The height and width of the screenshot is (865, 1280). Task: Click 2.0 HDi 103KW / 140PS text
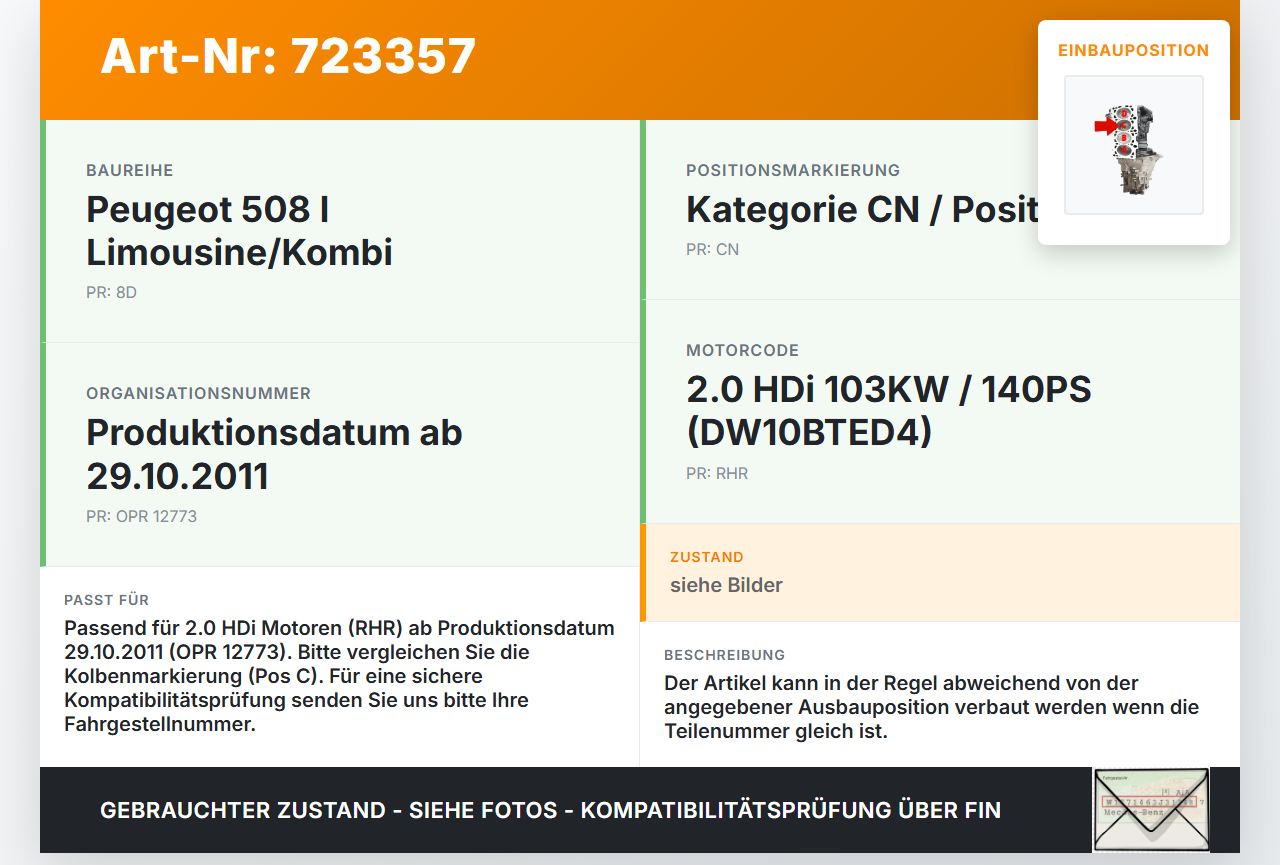tap(888, 411)
